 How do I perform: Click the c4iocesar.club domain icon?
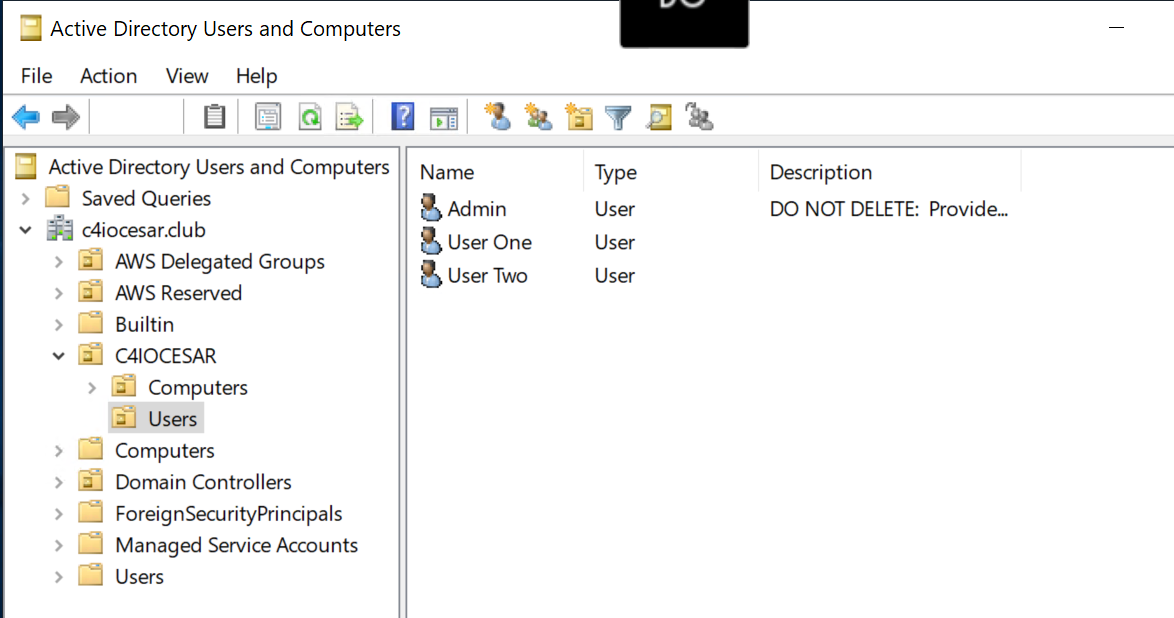pos(60,229)
